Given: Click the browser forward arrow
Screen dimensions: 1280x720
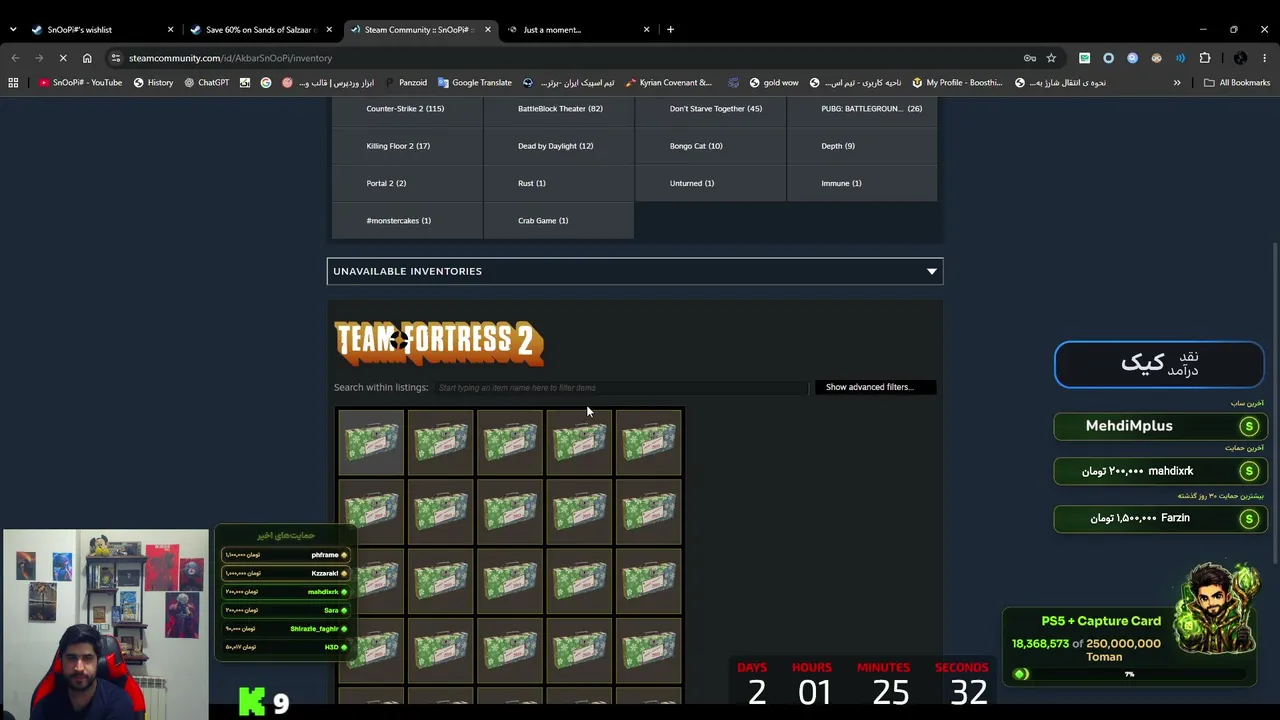Looking at the screenshot, I should coord(39,58).
